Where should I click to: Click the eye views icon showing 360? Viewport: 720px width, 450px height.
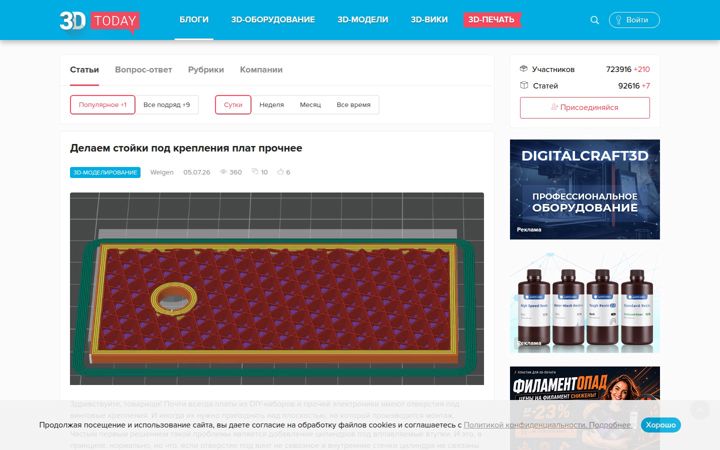click(x=223, y=172)
